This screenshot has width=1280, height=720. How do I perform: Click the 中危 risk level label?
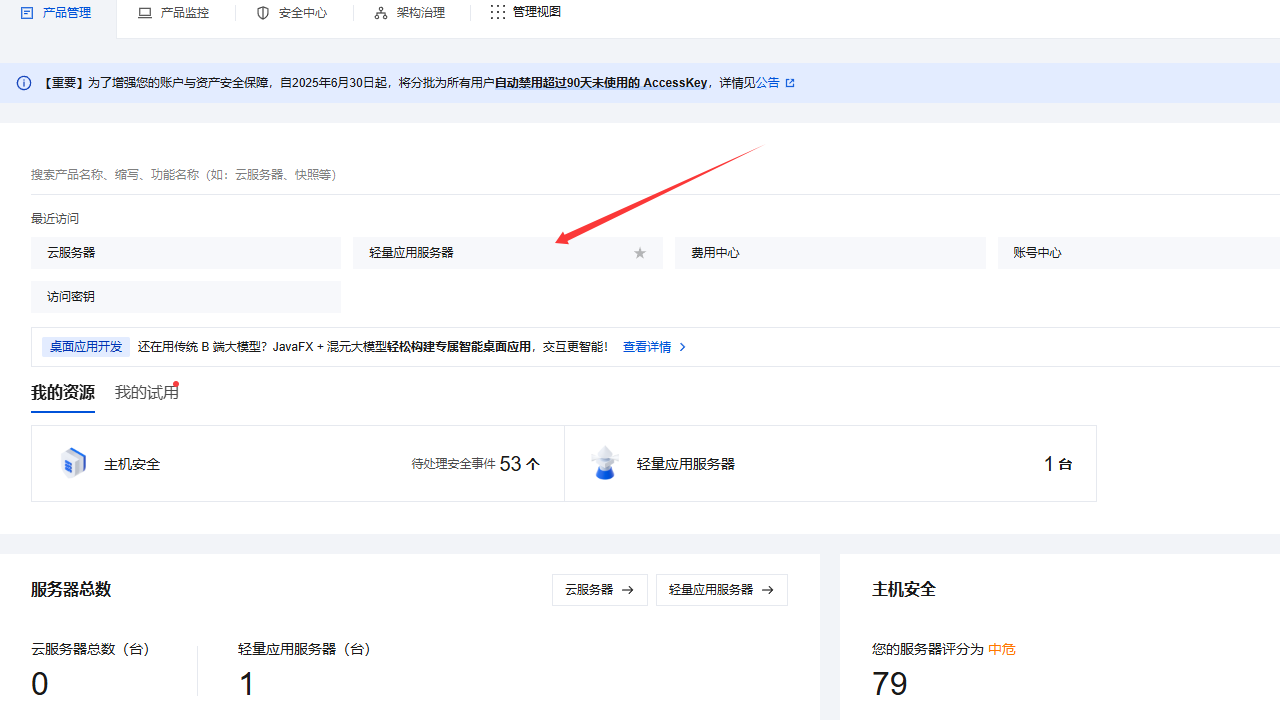tap(1001, 649)
